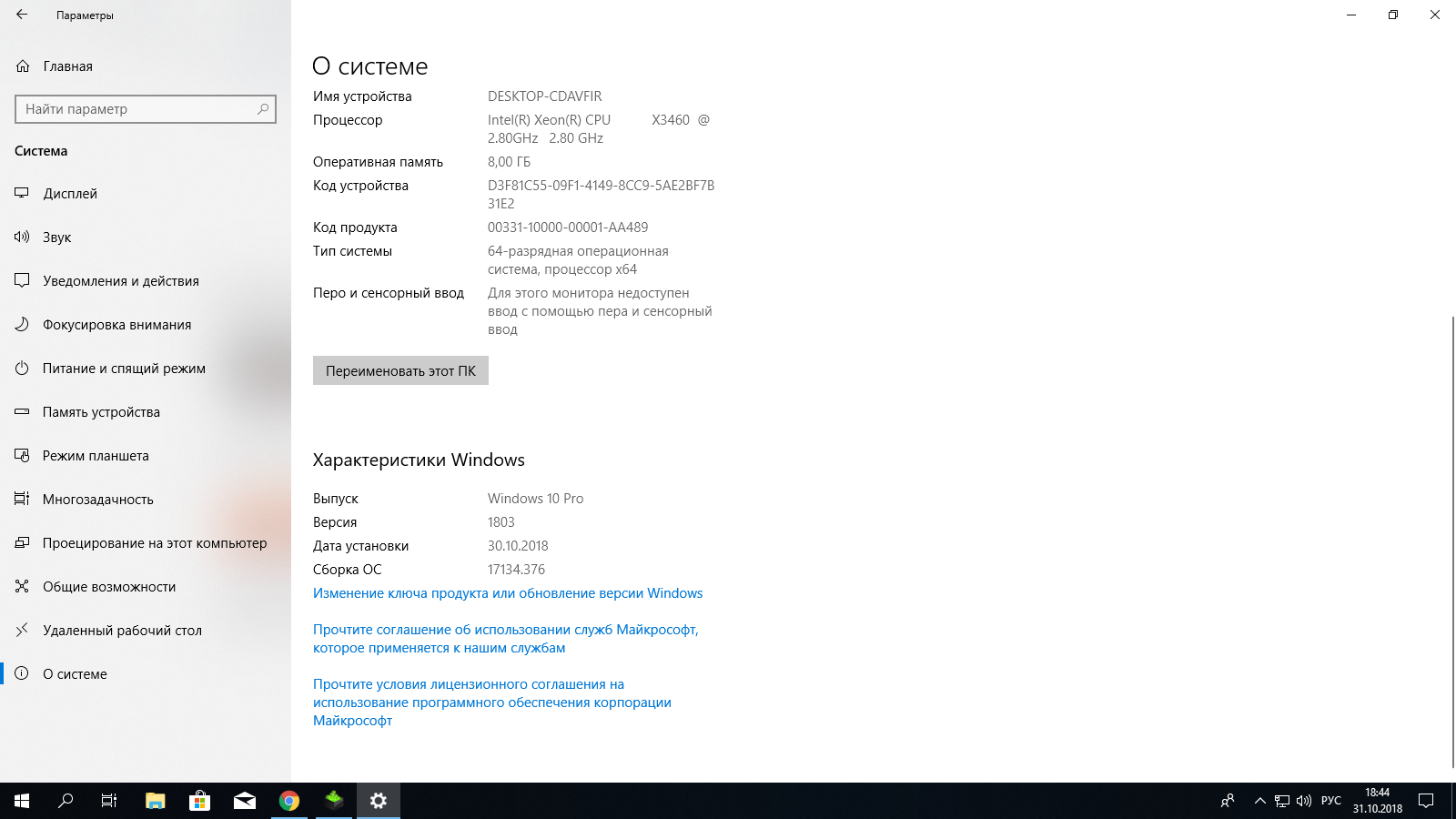This screenshot has width=1456, height=819.
Task: Select Звук in the sidebar
Action: (x=56, y=238)
